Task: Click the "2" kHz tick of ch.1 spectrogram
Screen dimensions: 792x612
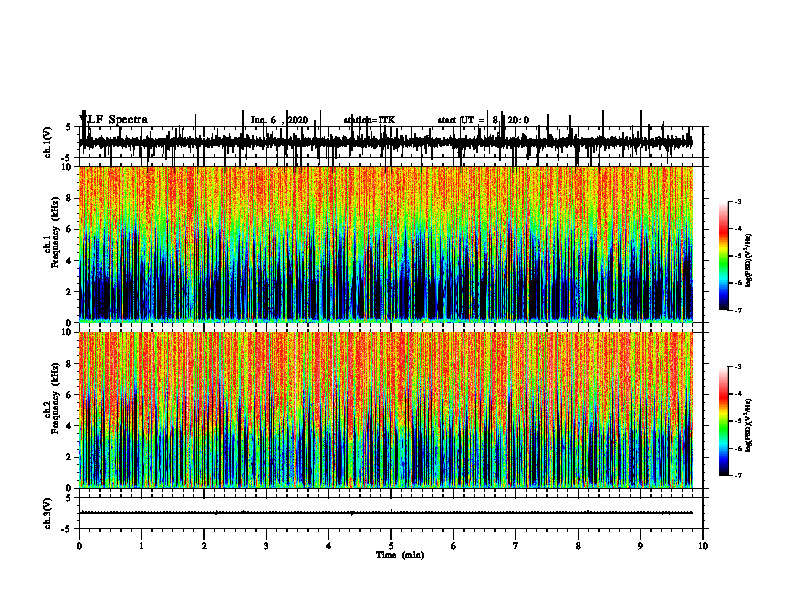Action: point(70,292)
